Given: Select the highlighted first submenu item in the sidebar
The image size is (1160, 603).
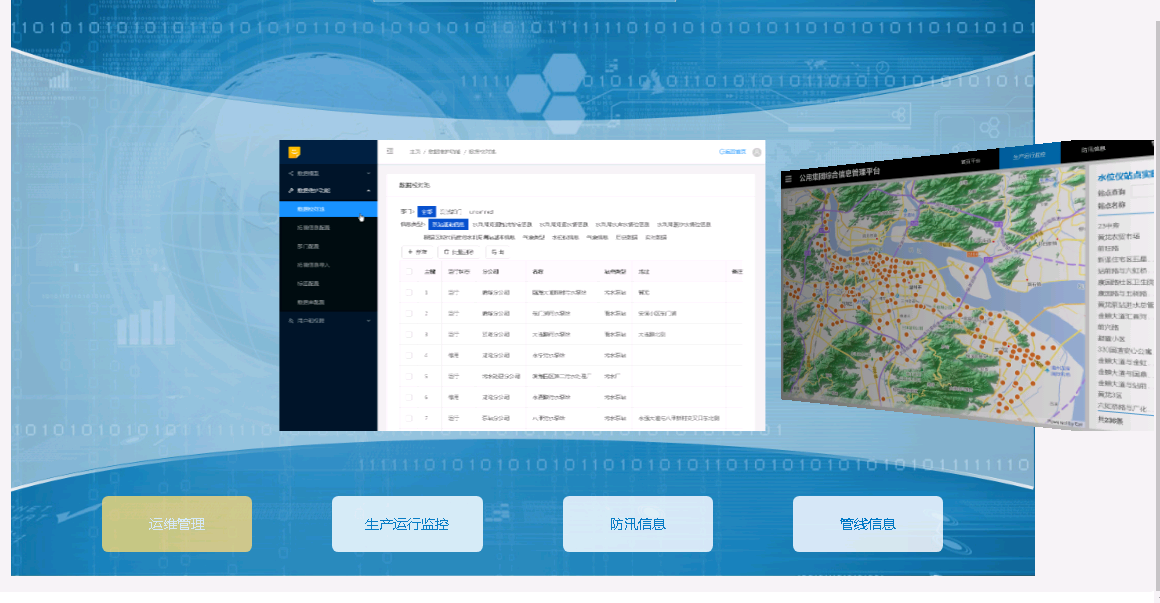Looking at the screenshot, I should coord(328,209).
